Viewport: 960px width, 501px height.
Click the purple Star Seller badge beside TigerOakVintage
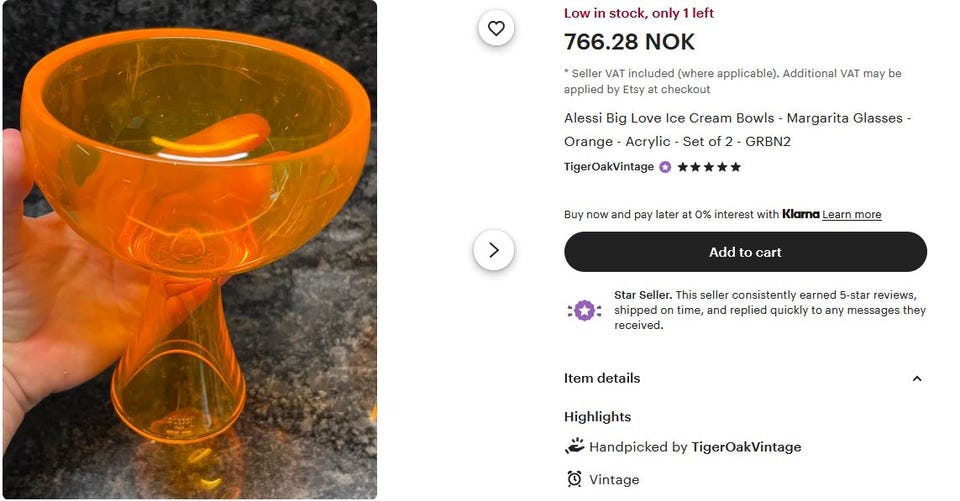coord(665,167)
